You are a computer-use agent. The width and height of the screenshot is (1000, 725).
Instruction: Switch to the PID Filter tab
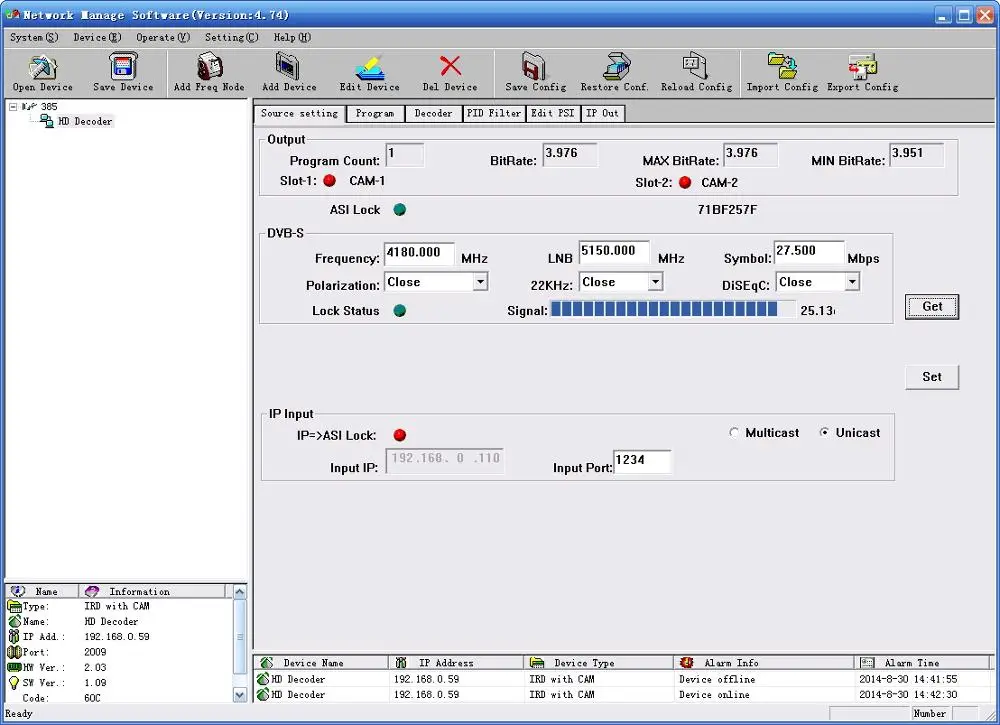[494, 113]
